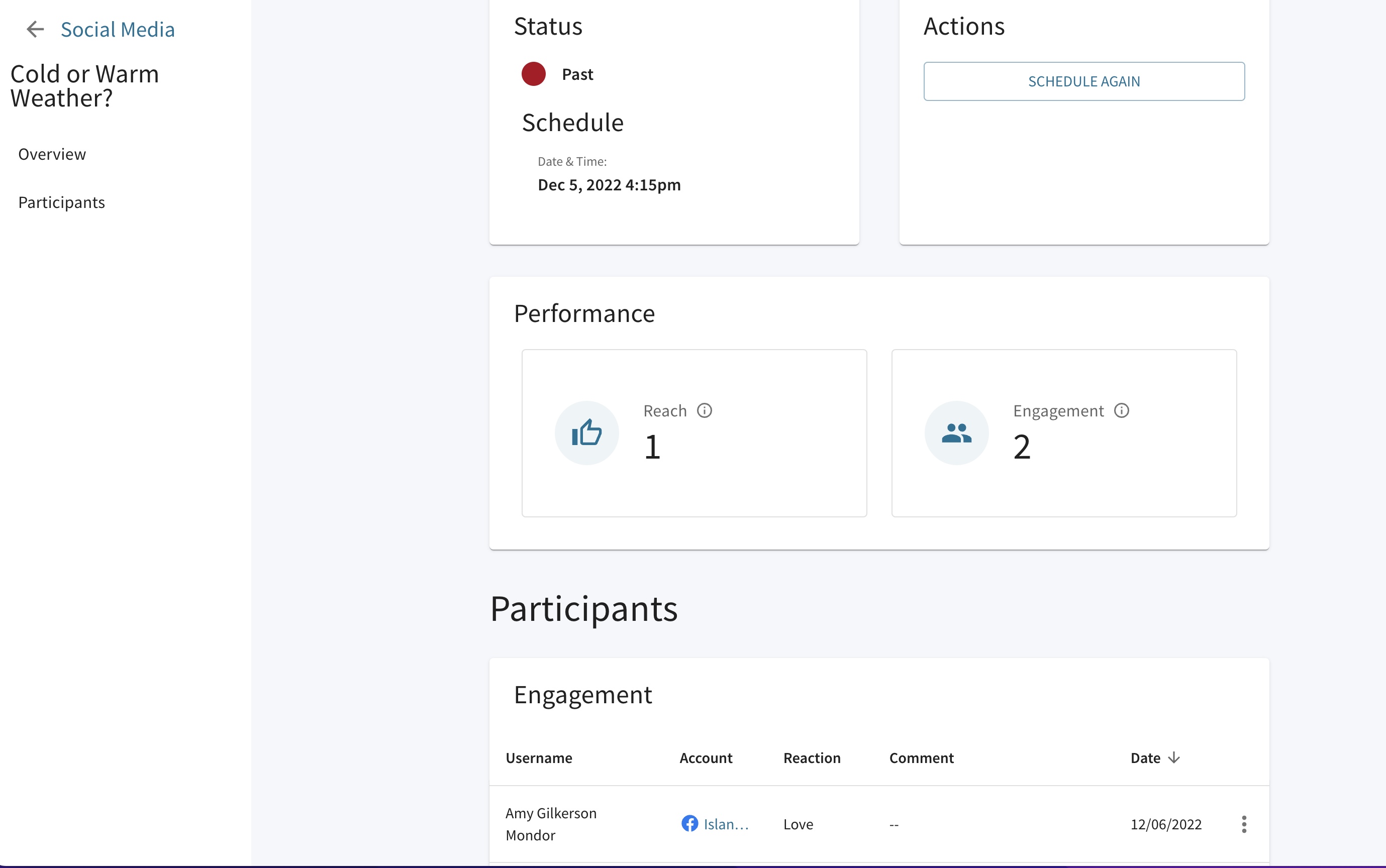Image resolution: width=1386 pixels, height=868 pixels.
Task: Click the Reach info icon
Action: click(704, 410)
